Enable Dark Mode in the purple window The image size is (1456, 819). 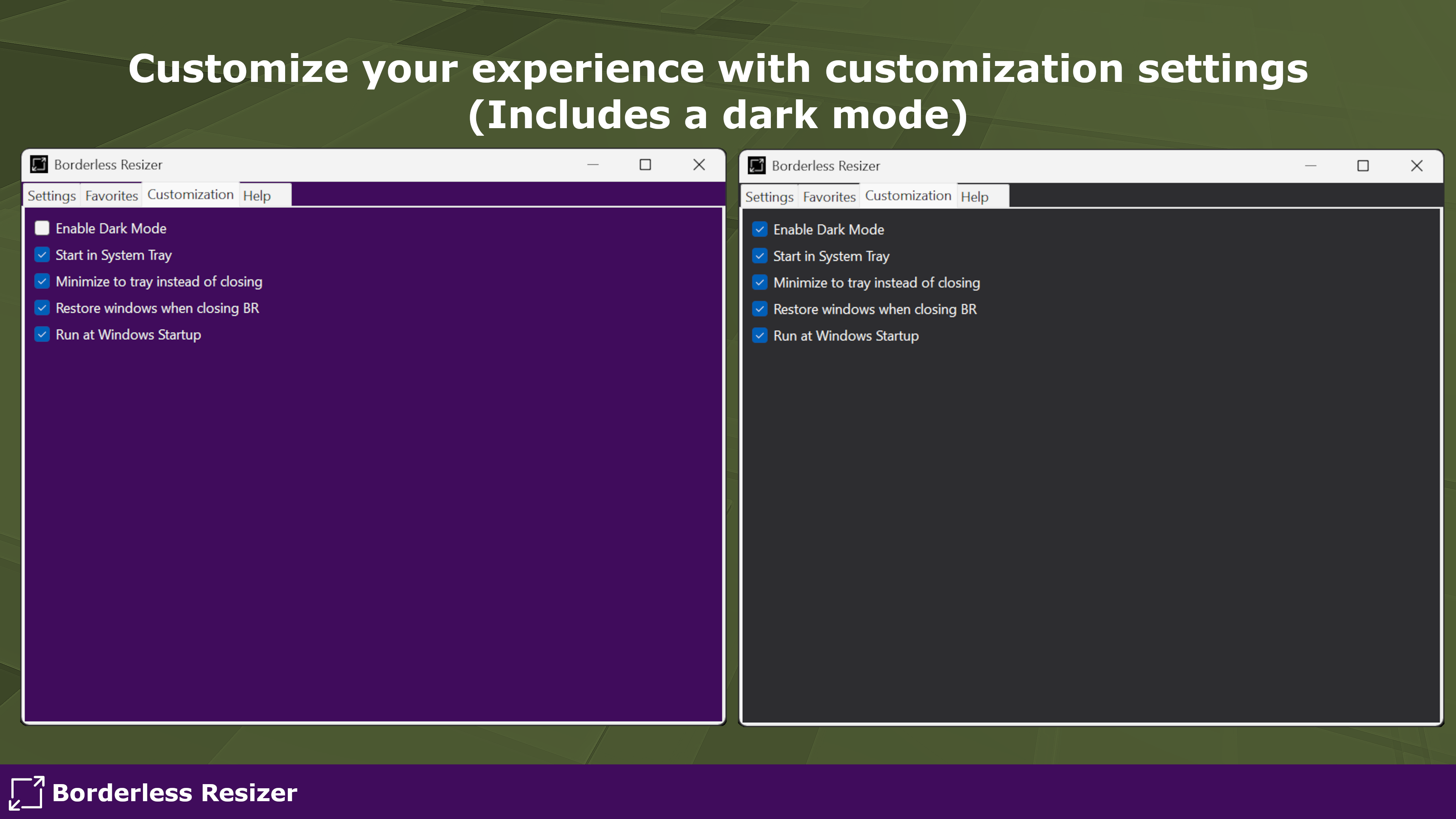(42, 228)
